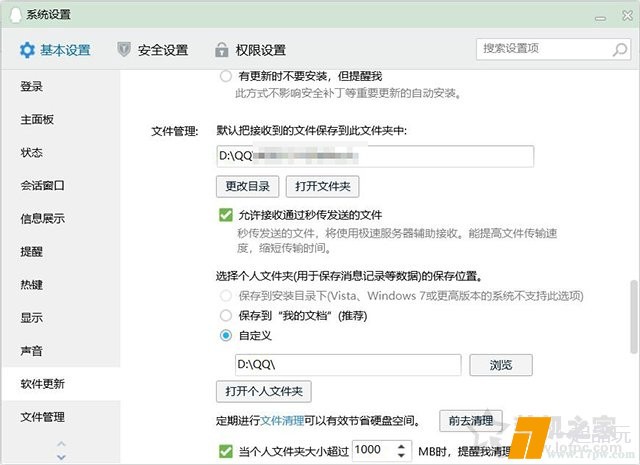Click the 打开个人文件夹 button
The height and width of the screenshot is (465, 640).
click(x=264, y=392)
